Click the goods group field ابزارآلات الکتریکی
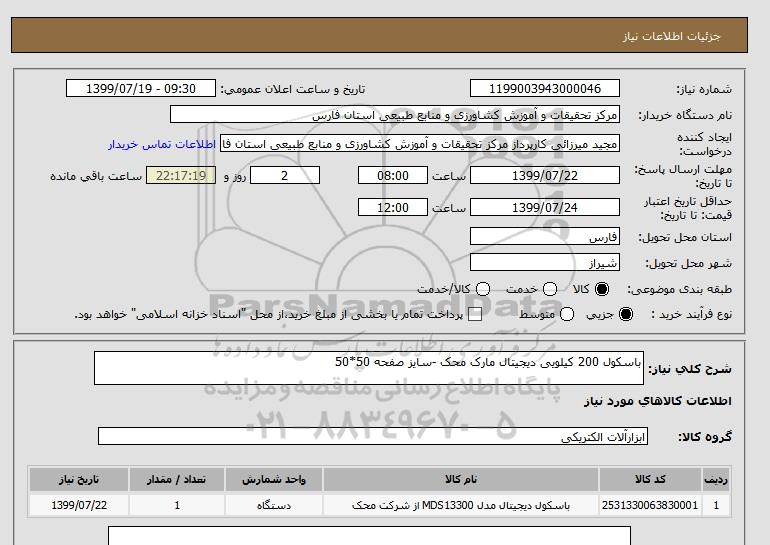Viewport: 770px width, 545px height. (x=373, y=436)
